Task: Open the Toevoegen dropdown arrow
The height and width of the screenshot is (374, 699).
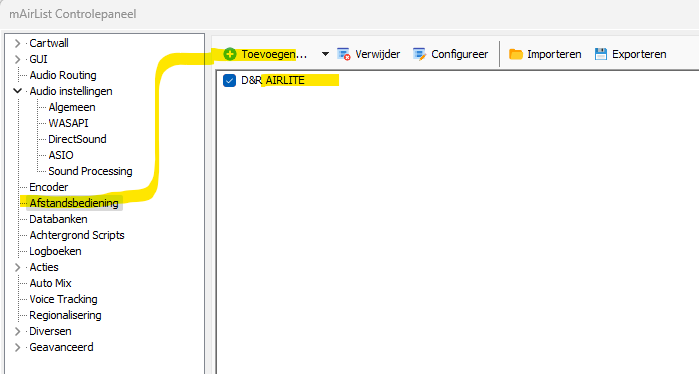Action: (x=325, y=54)
